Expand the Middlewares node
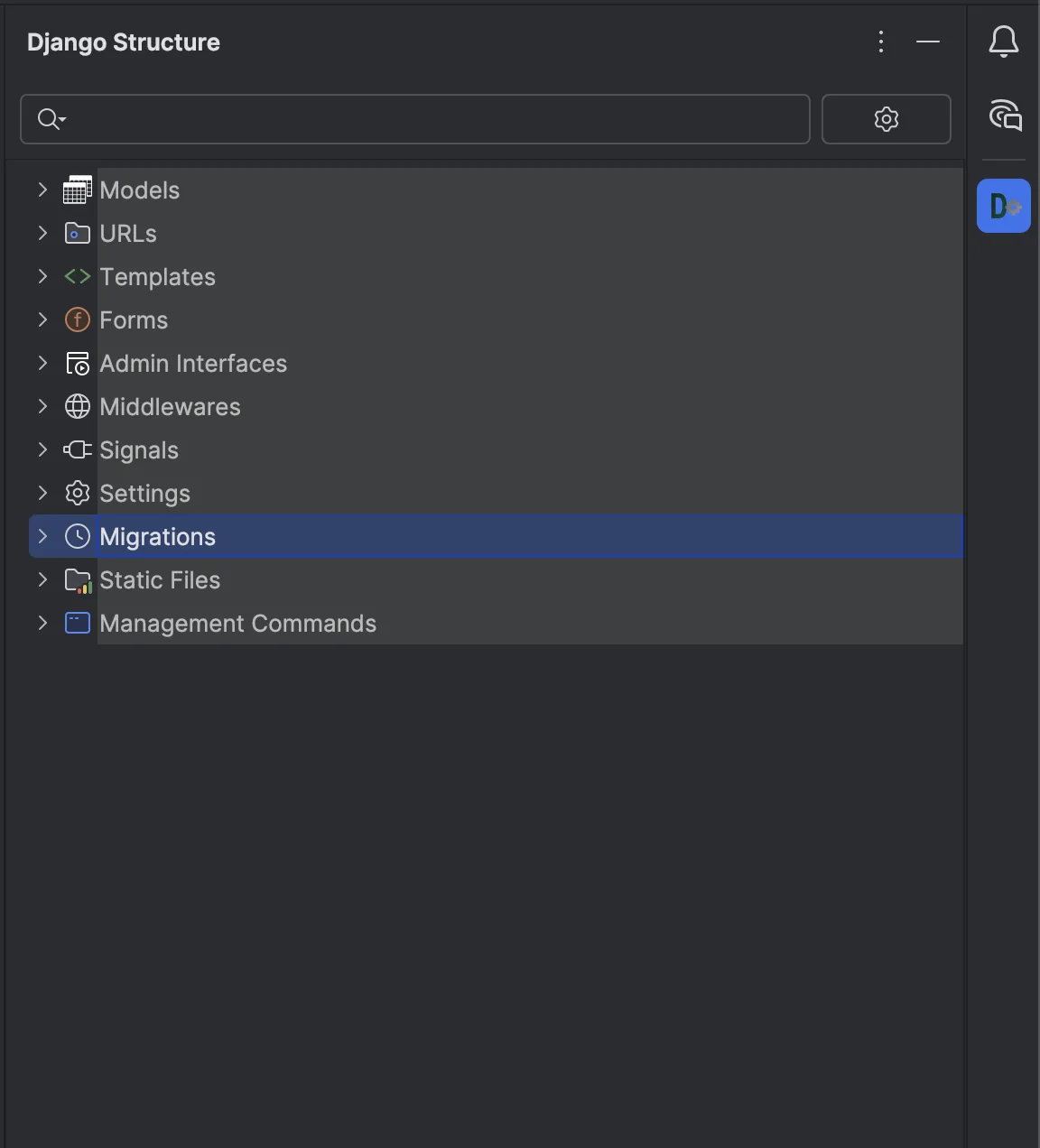Image resolution: width=1040 pixels, height=1148 pixels. [42, 406]
